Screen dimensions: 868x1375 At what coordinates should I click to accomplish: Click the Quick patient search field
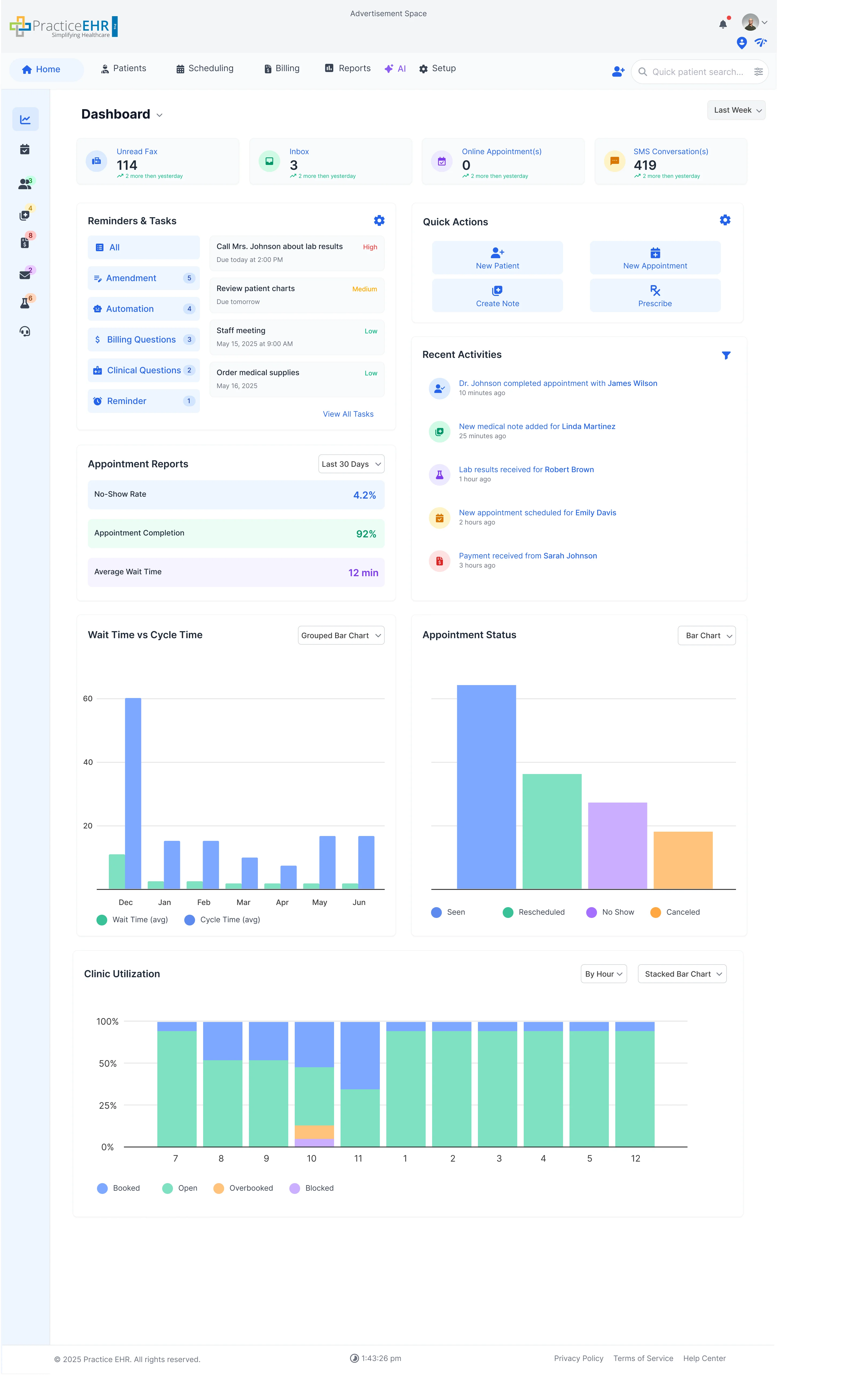tap(697, 72)
